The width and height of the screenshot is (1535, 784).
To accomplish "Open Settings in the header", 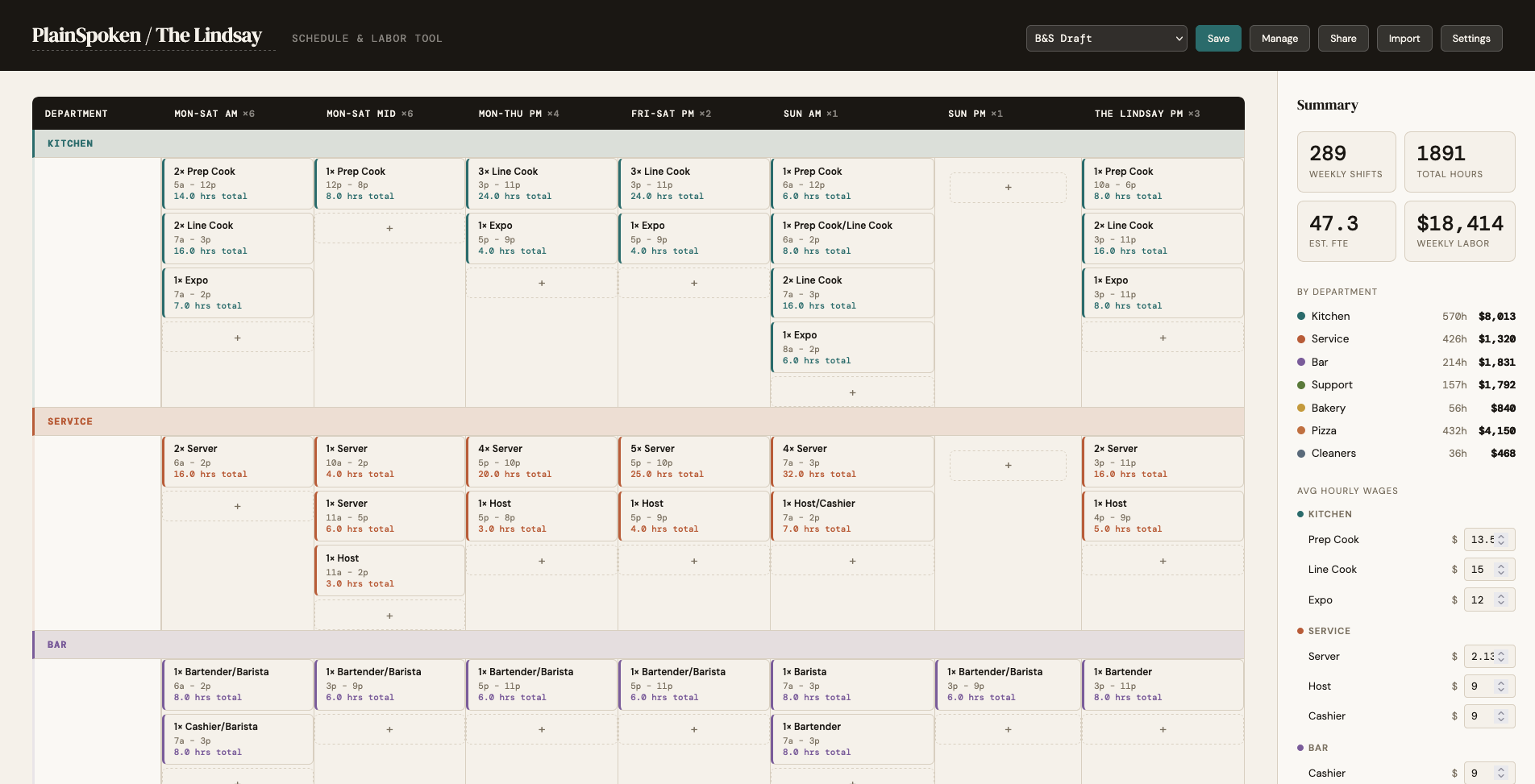I will pos(1471,39).
